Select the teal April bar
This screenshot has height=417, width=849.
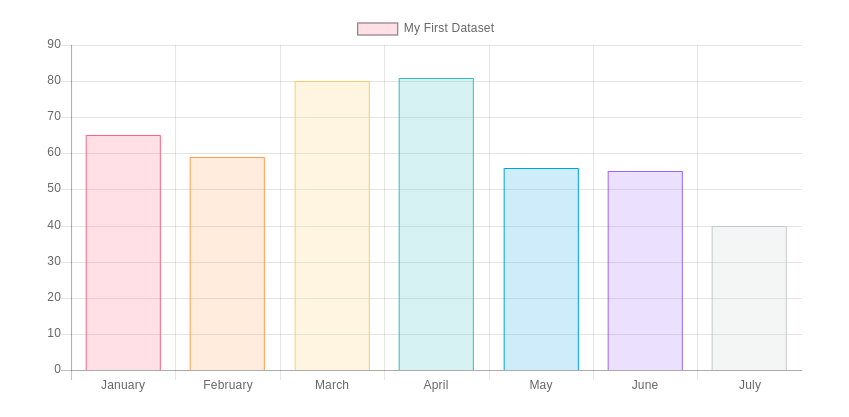436,224
